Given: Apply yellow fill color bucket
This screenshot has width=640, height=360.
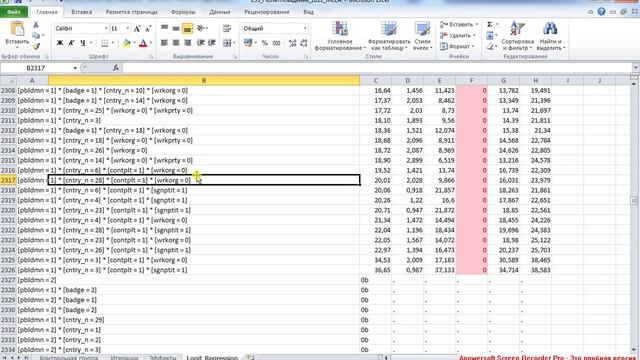Looking at the screenshot, I should tap(127, 43).
